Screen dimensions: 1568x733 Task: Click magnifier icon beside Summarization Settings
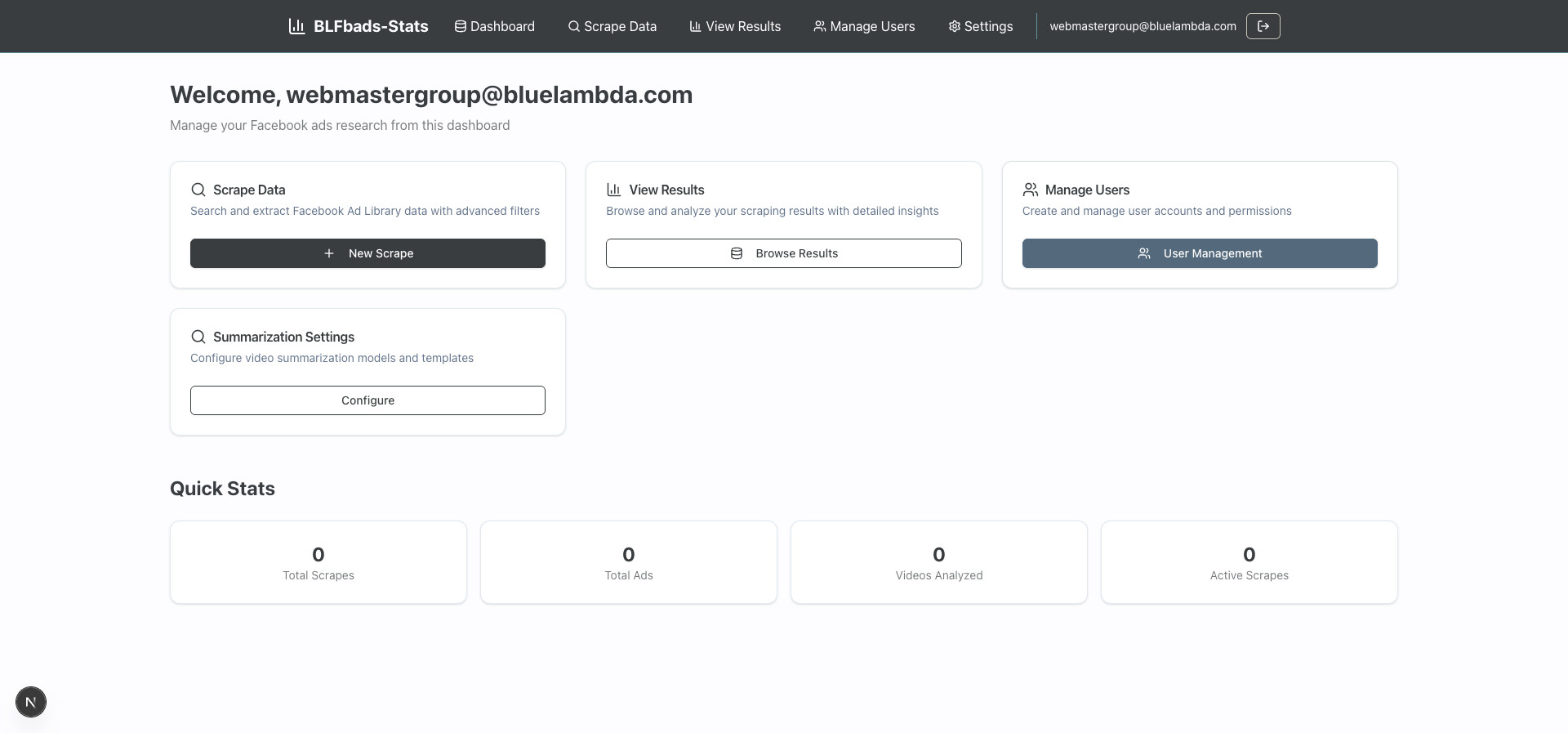pyautogui.click(x=198, y=337)
